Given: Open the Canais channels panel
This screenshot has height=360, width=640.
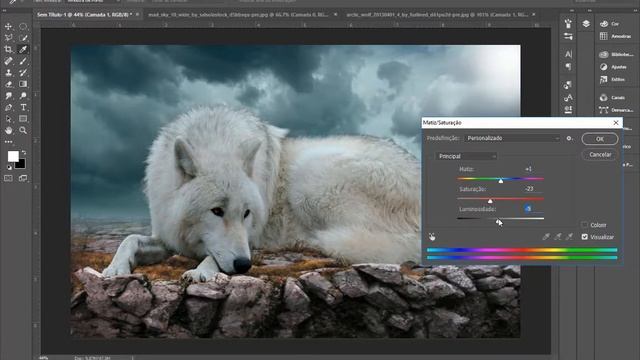Looking at the screenshot, I should [612, 98].
